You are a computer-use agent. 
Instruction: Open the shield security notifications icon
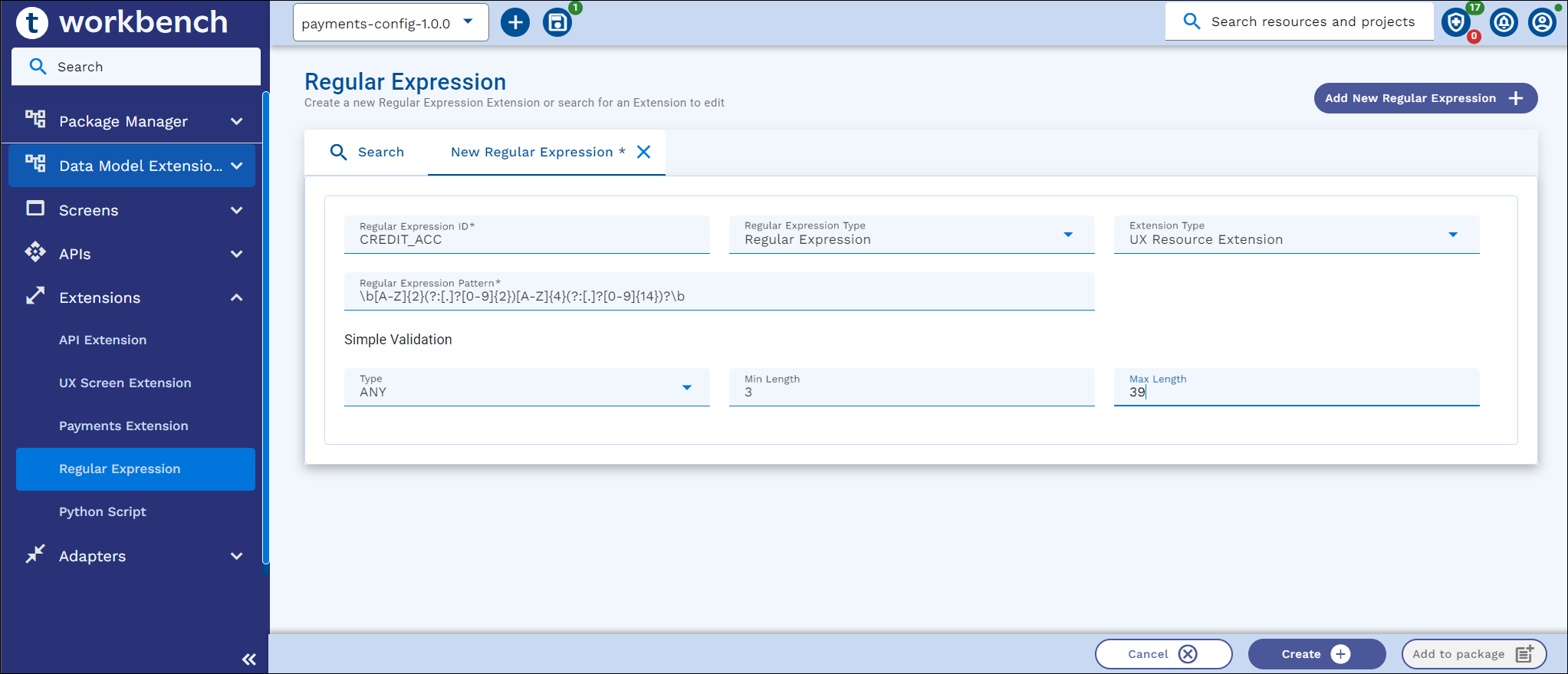coord(1455,23)
